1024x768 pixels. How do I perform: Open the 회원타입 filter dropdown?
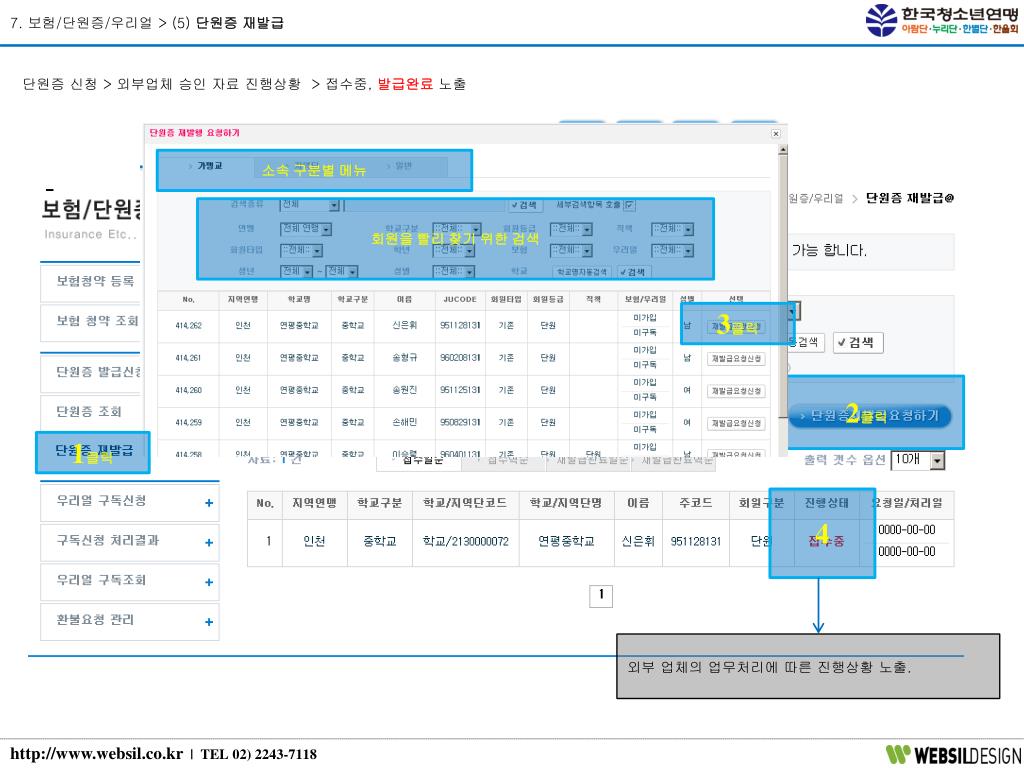pos(302,250)
